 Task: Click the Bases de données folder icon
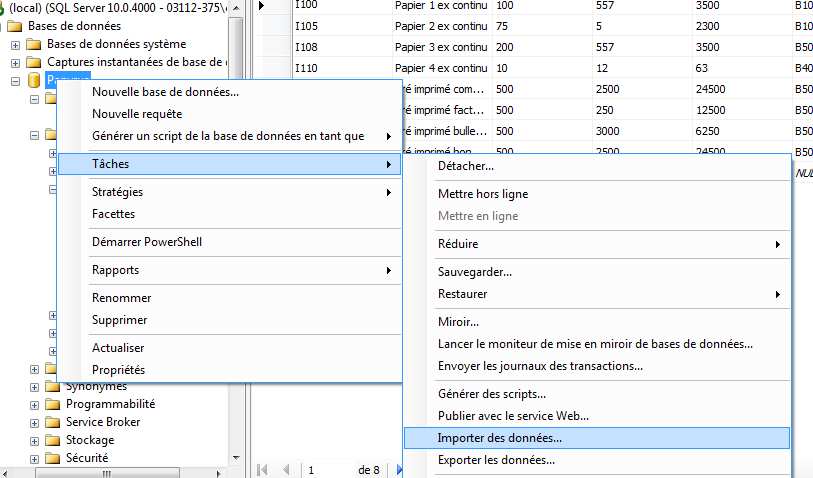click(15, 26)
